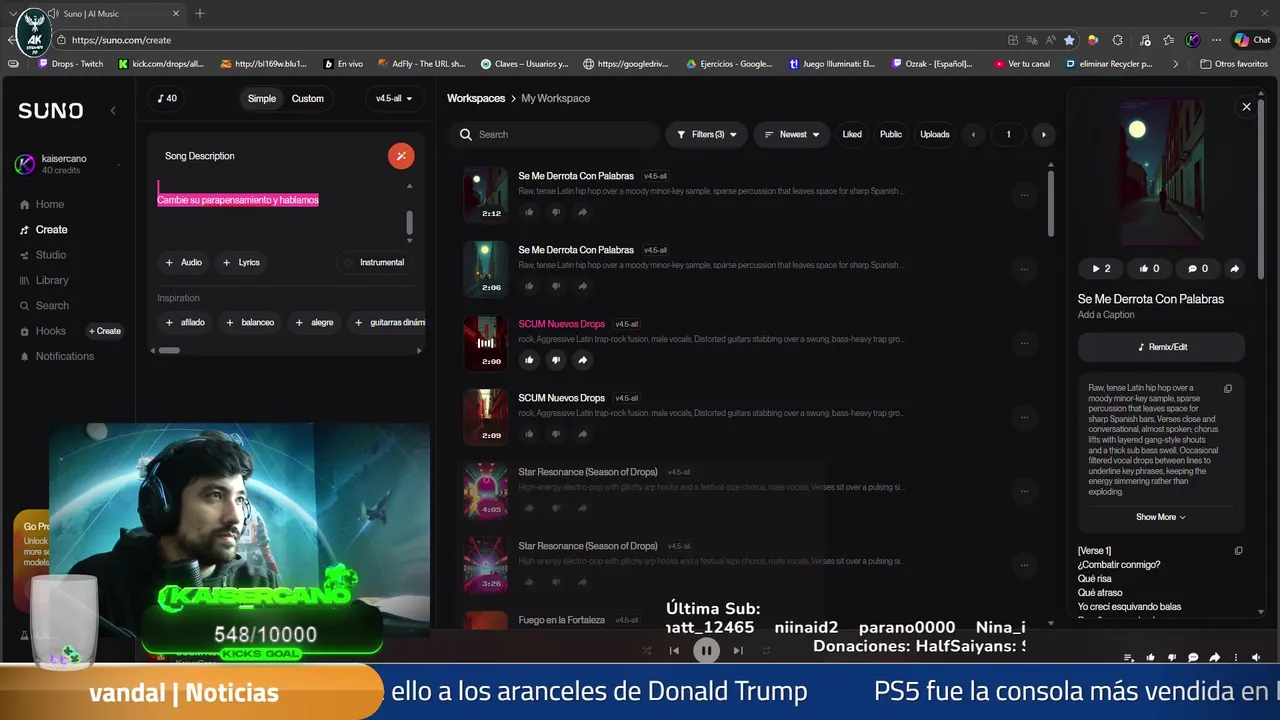Click the magic wand song description button
Viewport: 1280px width, 720px height.
coord(401,156)
